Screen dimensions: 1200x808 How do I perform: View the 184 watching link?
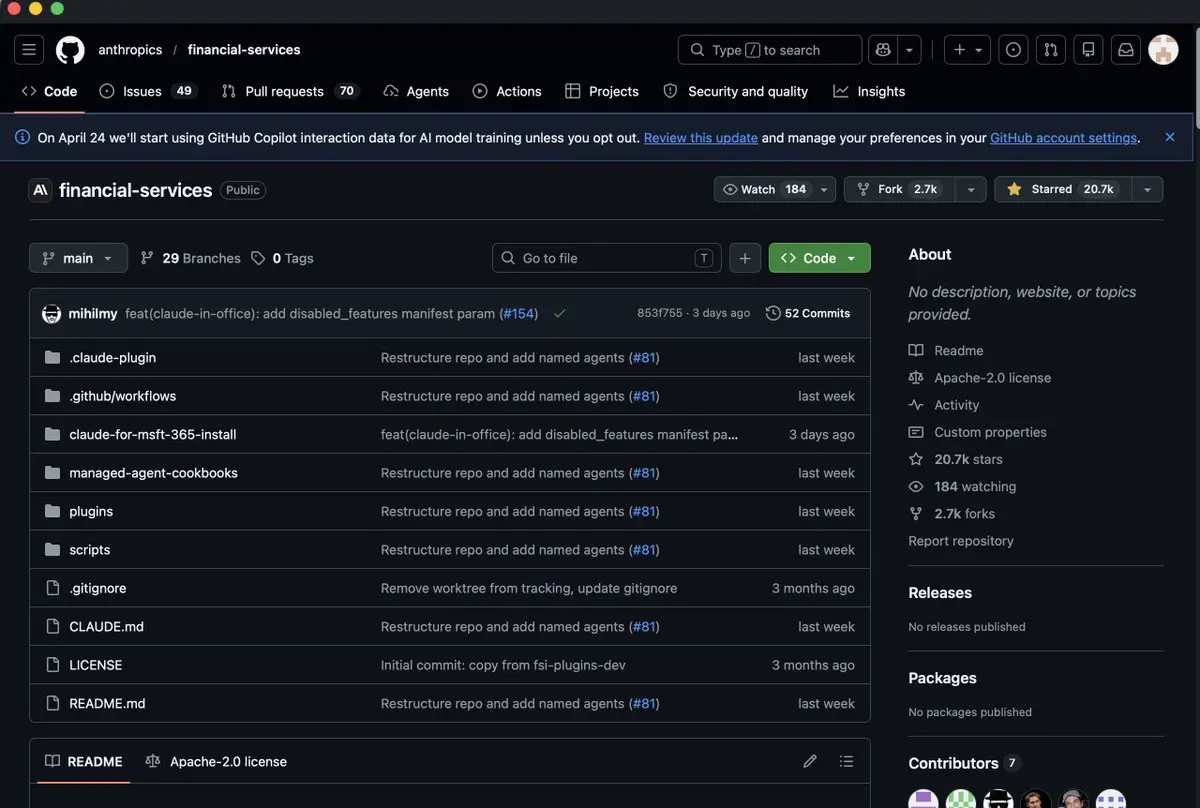click(962, 486)
